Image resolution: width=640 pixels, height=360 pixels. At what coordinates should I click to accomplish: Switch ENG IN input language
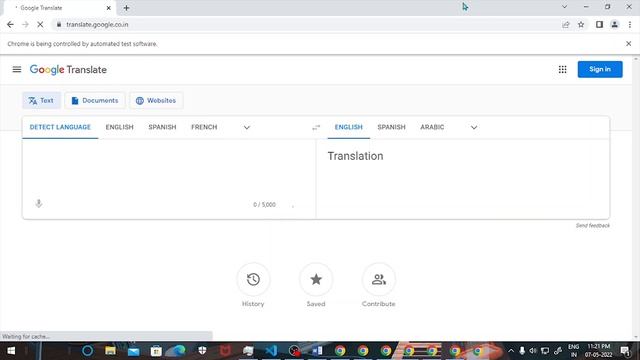pyautogui.click(x=573, y=351)
